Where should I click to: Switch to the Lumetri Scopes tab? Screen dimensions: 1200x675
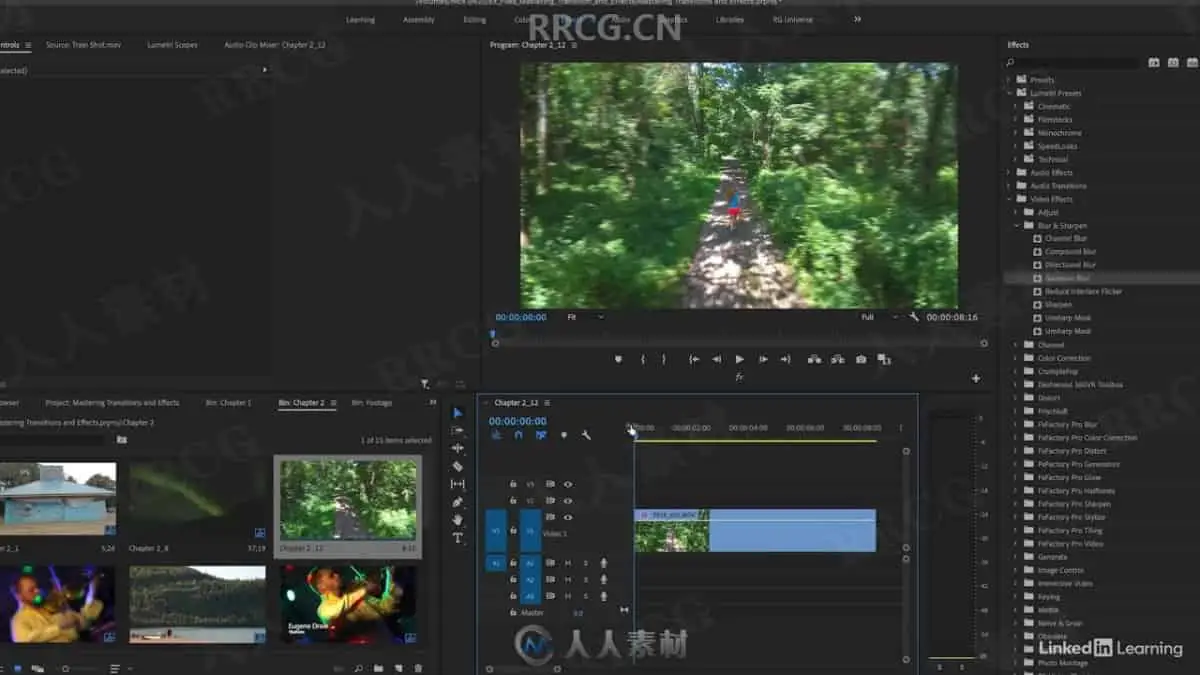point(172,45)
